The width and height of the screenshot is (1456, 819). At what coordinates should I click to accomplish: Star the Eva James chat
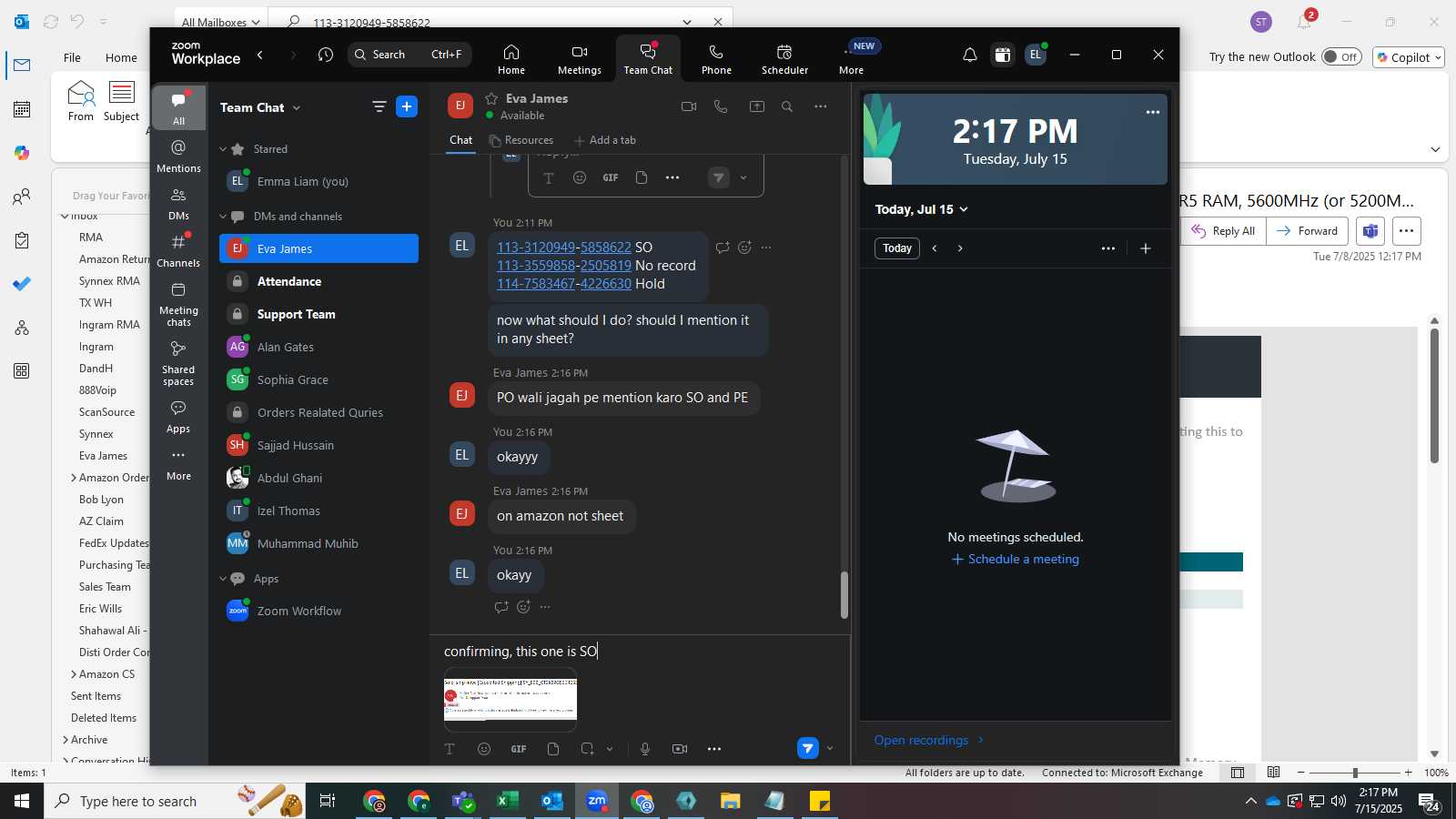[491, 98]
